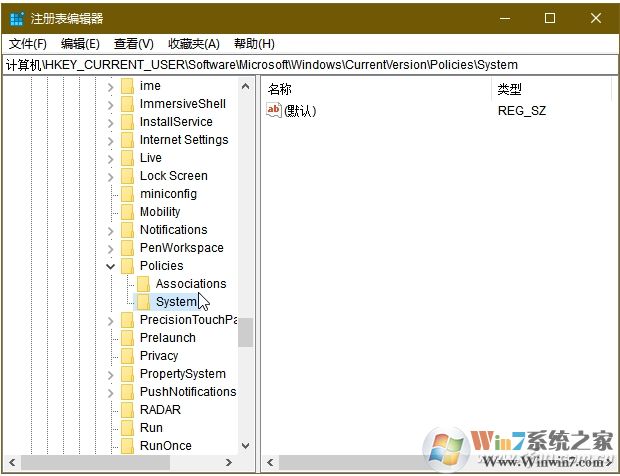Select the Mobility key label

point(160,212)
